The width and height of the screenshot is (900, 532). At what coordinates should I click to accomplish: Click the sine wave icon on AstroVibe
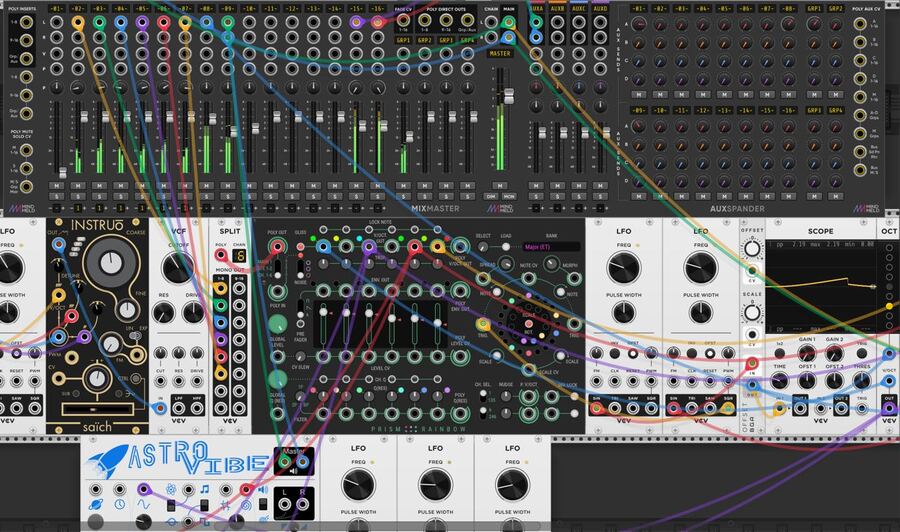[x=143, y=505]
